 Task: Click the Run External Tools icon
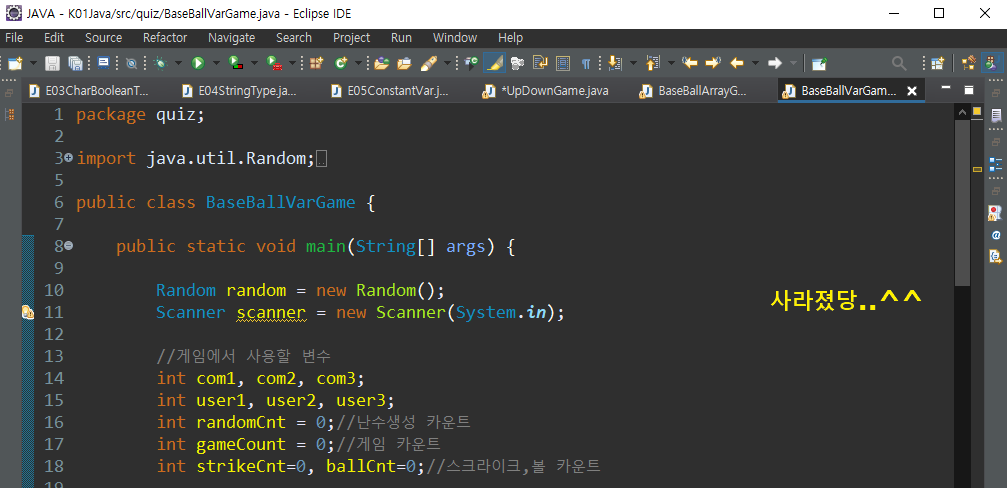point(274,63)
